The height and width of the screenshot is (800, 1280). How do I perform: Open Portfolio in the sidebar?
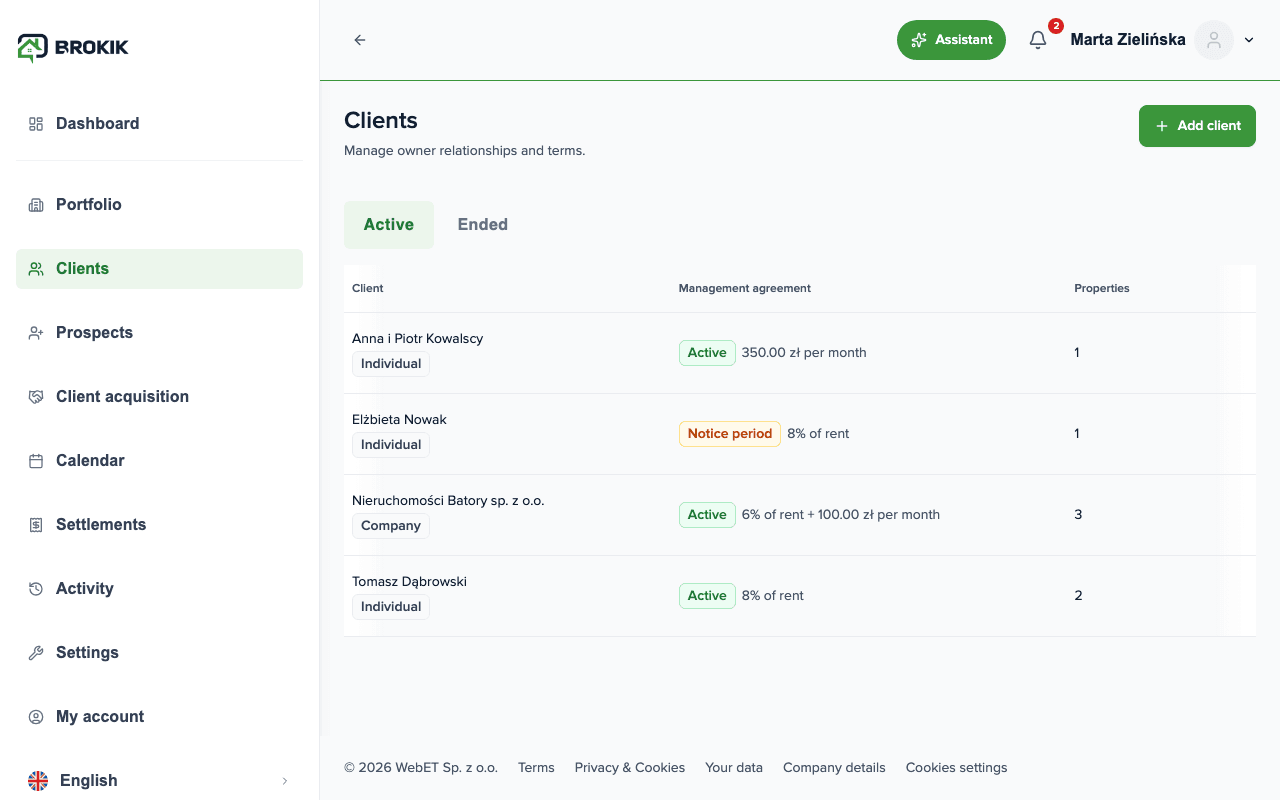tap(160, 205)
